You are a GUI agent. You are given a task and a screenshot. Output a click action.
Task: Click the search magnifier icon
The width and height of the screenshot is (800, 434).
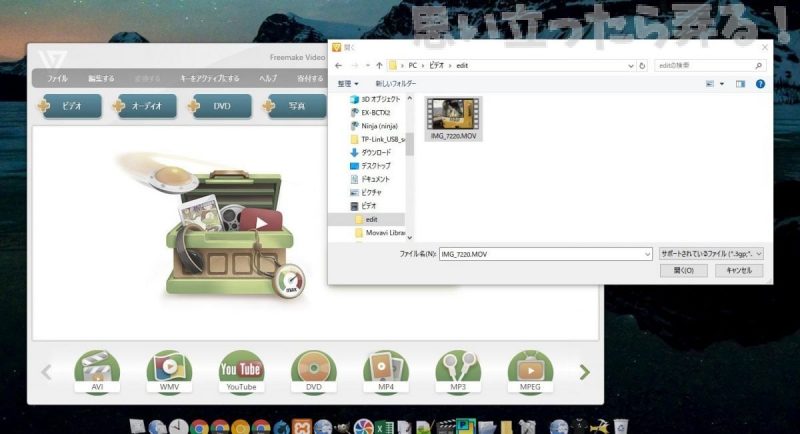coord(758,66)
